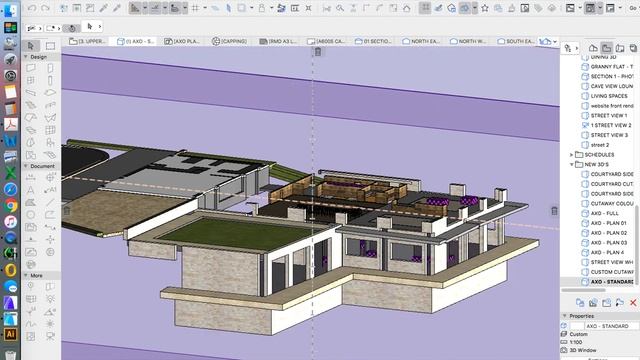Open the AXO - PLAN 02 view
Image resolution: width=640 pixels, height=360 pixels.
(x=609, y=233)
